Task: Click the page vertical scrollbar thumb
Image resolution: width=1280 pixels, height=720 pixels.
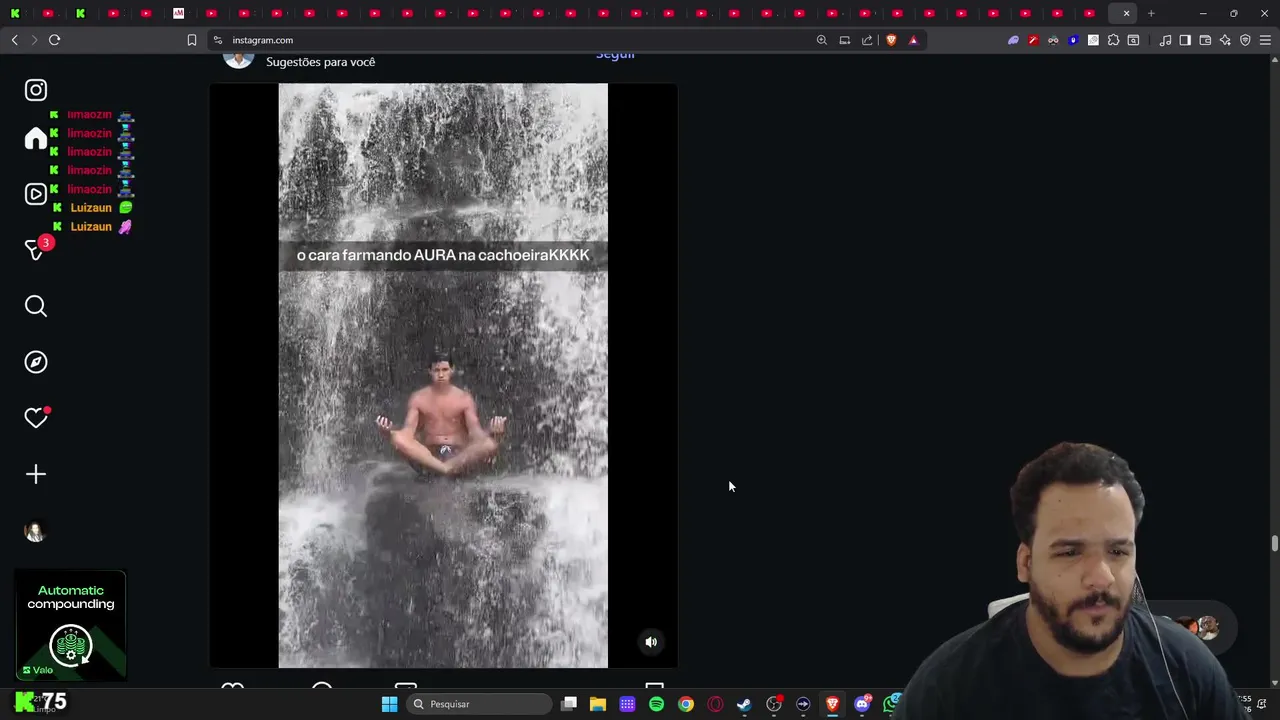Action: click(x=1274, y=543)
